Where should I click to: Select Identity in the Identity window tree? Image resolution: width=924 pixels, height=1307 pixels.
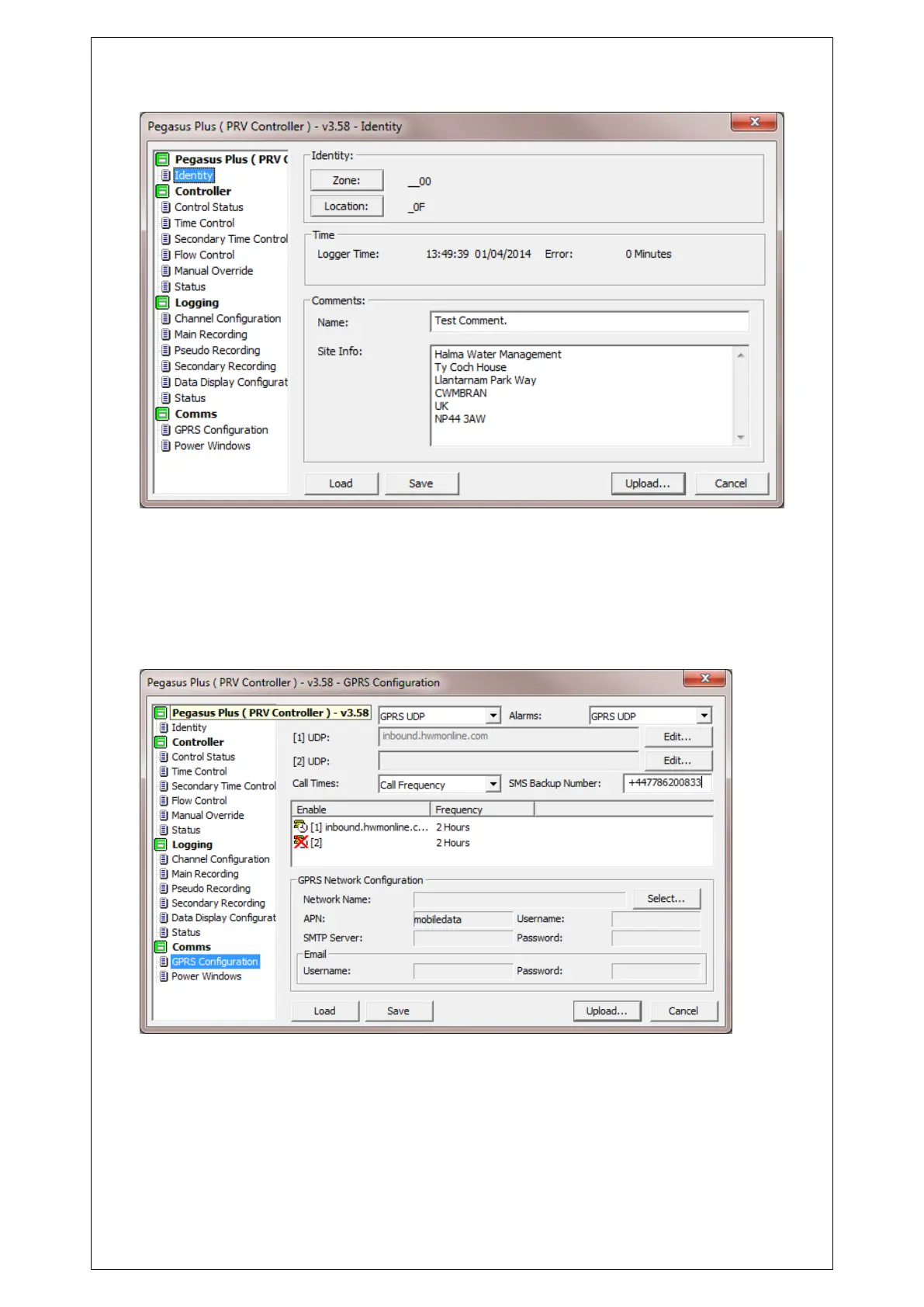pos(193,175)
